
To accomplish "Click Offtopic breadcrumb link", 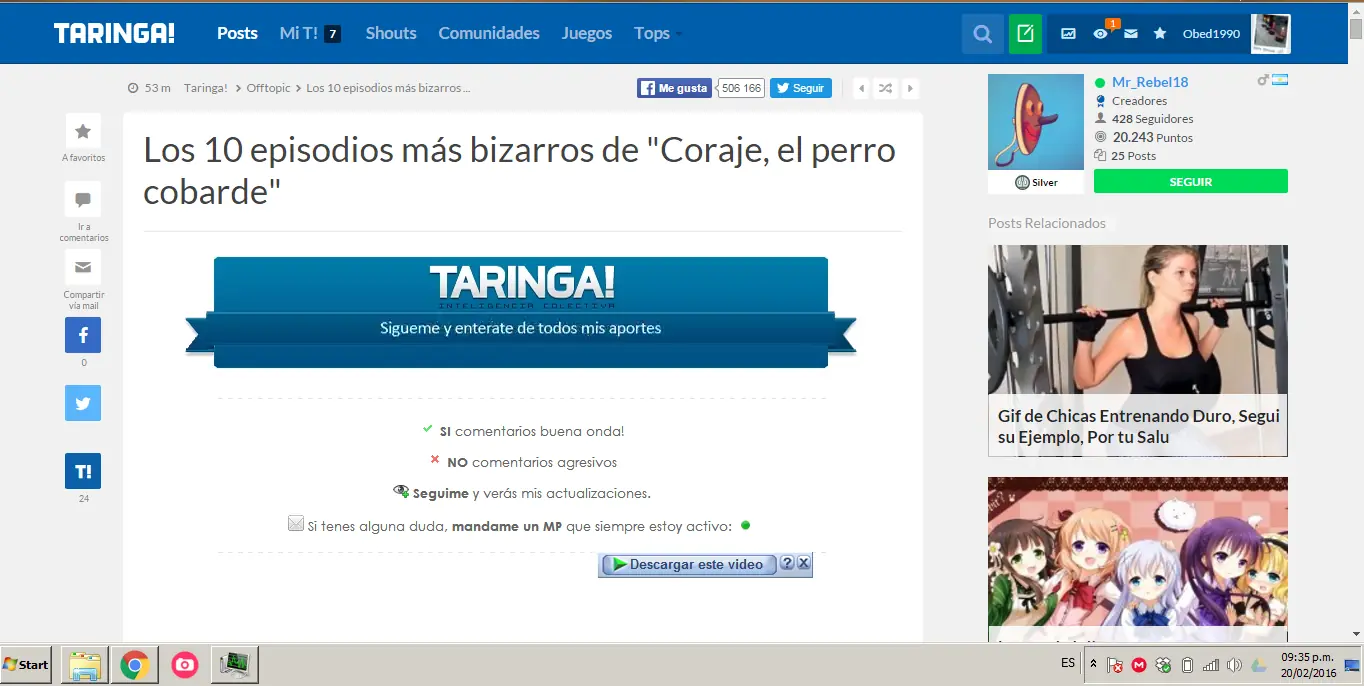I will [268, 88].
